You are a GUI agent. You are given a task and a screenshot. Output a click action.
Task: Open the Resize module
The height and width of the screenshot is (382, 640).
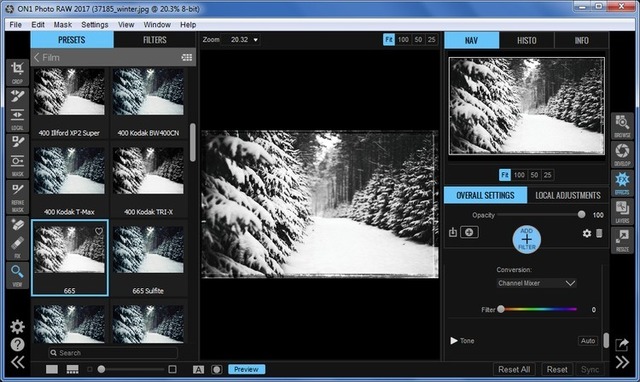[x=622, y=240]
